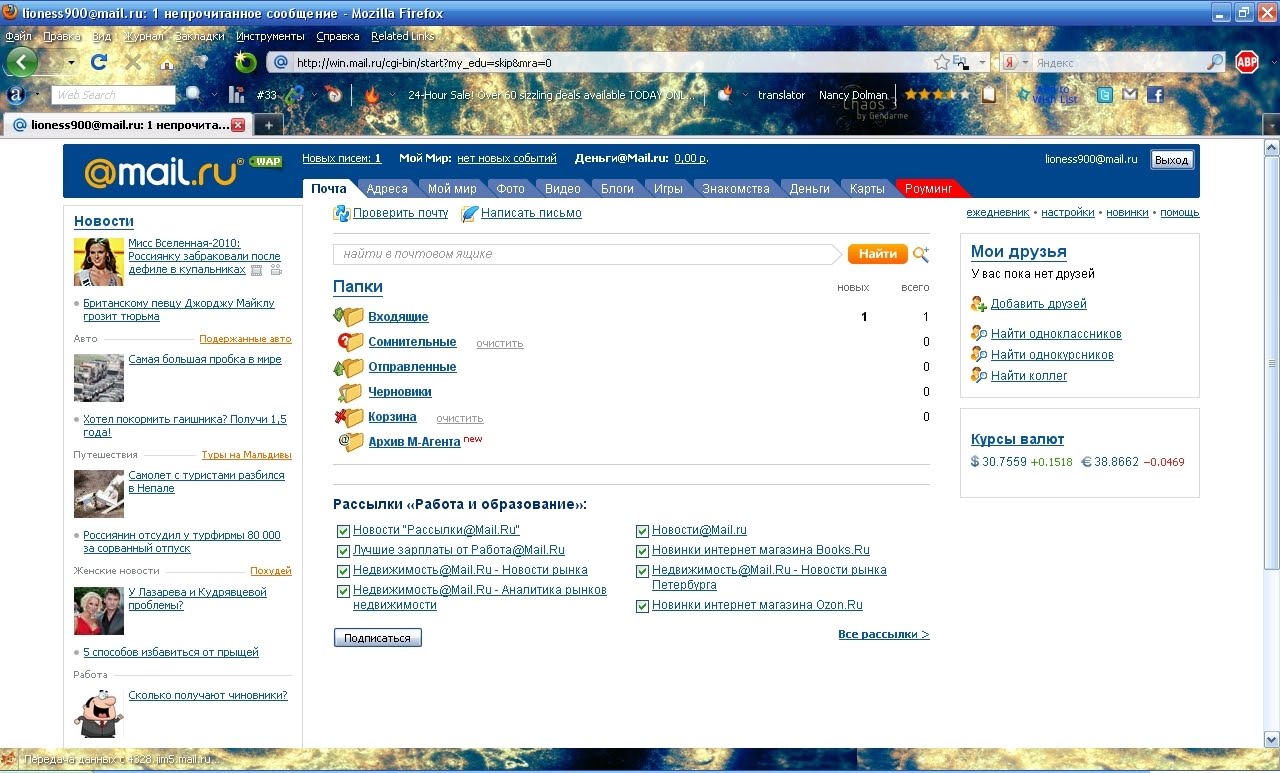The height and width of the screenshot is (773, 1280).
Task: Click the red clock icon in toolbar
Action: (x=333, y=95)
